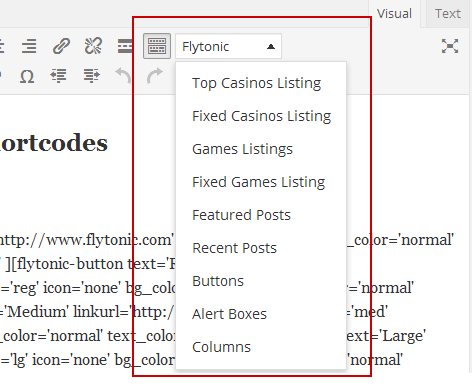Select Featured Posts shortcode option
The height and width of the screenshot is (387, 472).
(x=261, y=215)
